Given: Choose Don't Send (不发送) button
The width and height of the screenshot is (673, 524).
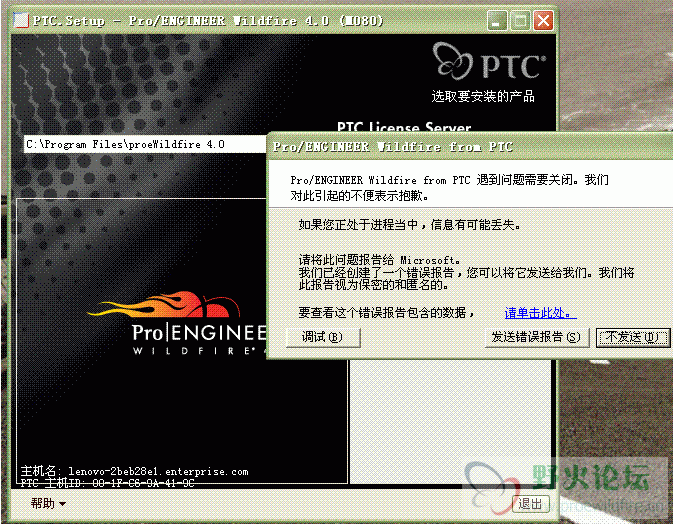Looking at the screenshot, I should click(633, 338).
